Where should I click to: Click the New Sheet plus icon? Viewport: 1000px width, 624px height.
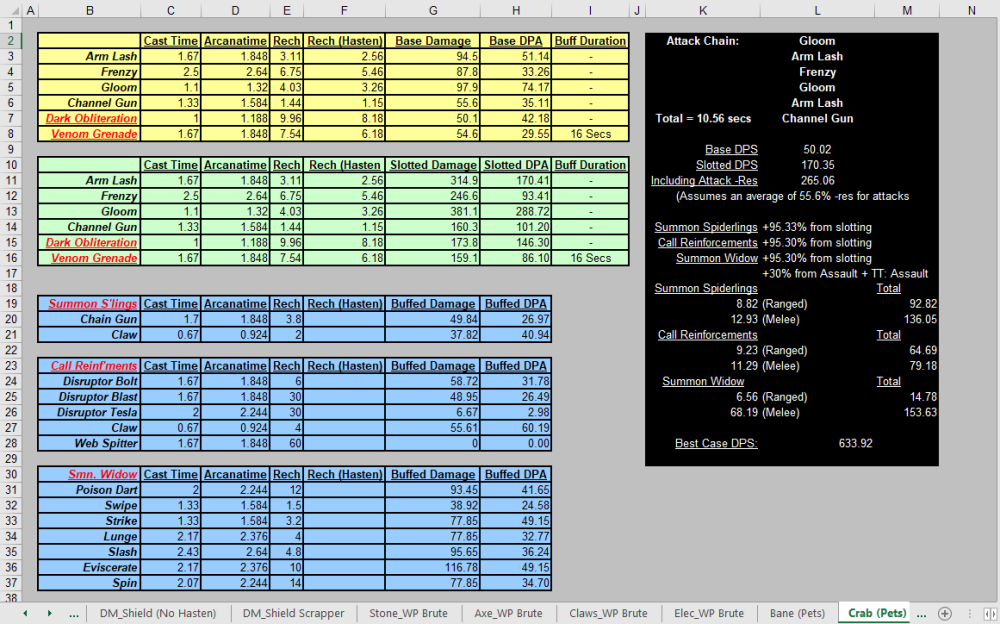pos(944,613)
